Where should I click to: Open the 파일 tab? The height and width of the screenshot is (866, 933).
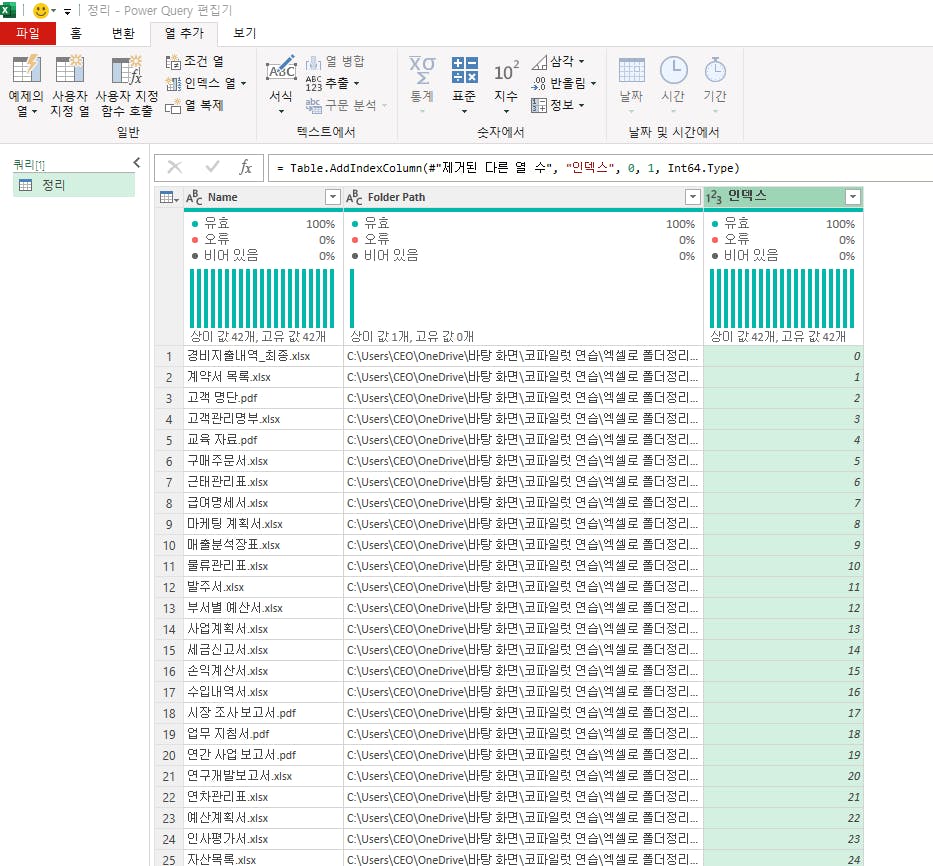27,33
